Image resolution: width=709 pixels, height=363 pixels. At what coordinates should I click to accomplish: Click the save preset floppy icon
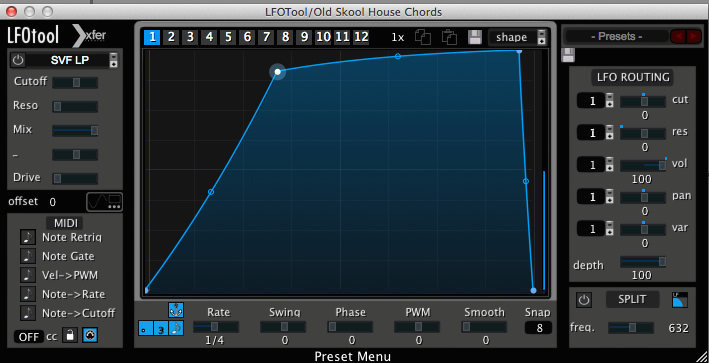point(568,55)
